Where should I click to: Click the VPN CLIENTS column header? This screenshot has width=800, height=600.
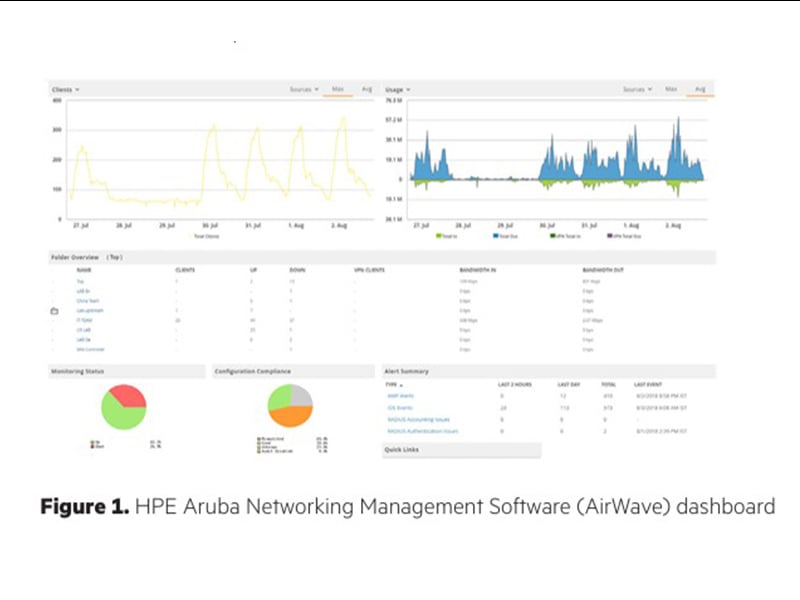pos(369,270)
